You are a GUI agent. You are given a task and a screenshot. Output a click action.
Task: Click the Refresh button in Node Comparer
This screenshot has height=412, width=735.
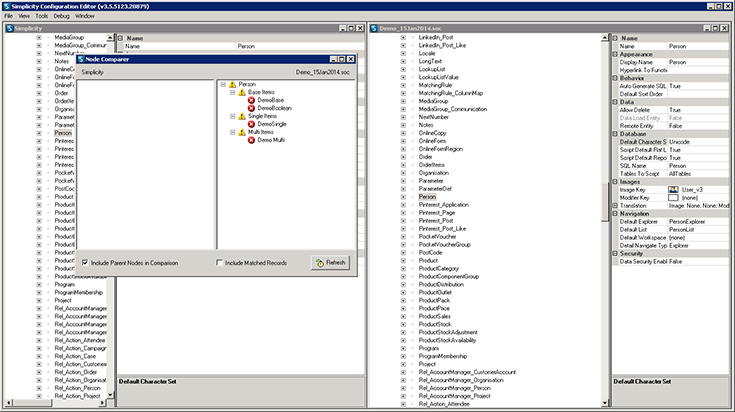pyautogui.click(x=330, y=262)
